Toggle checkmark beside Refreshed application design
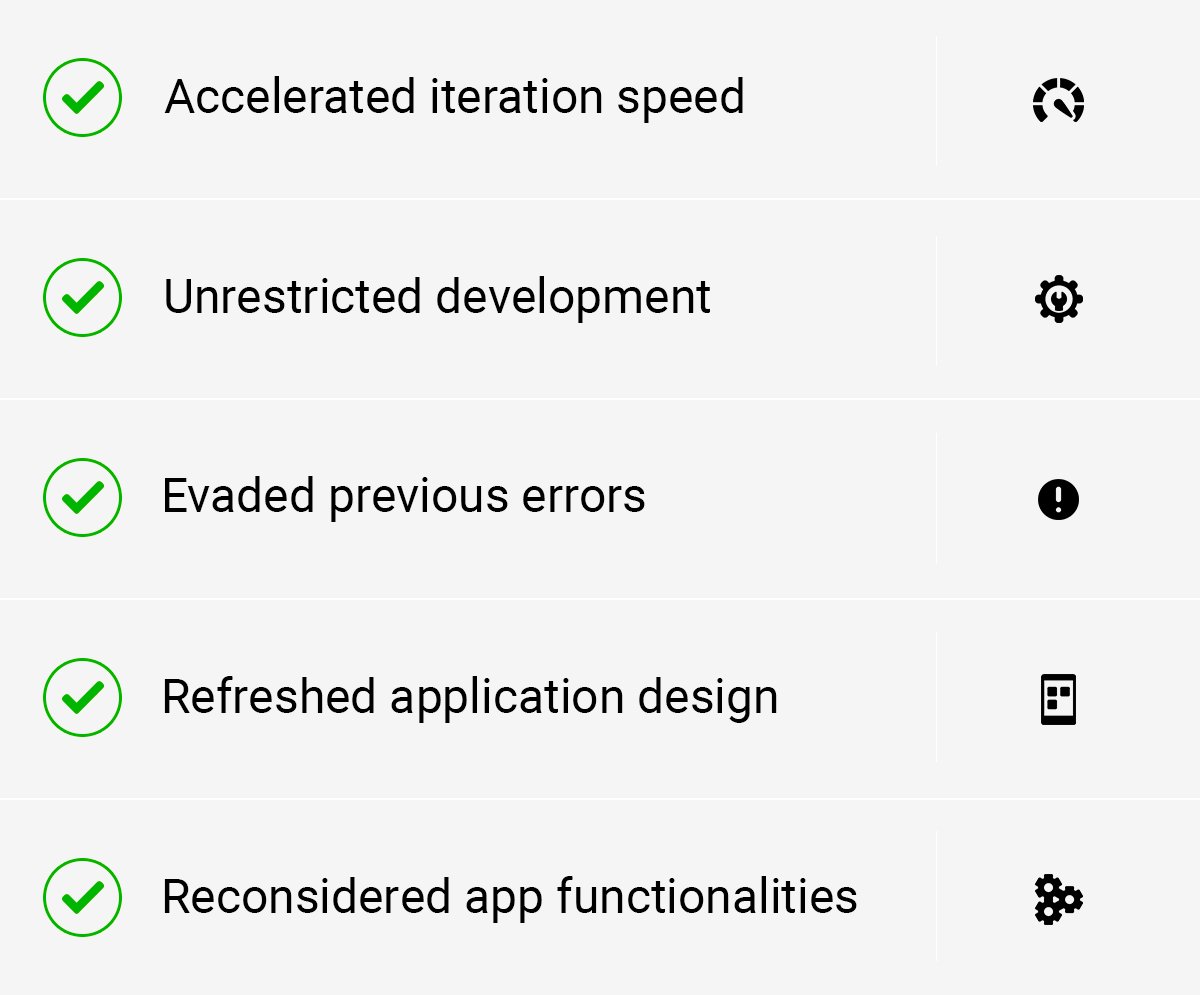Viewport: 1200px width, 995px height. pos(82,697)
